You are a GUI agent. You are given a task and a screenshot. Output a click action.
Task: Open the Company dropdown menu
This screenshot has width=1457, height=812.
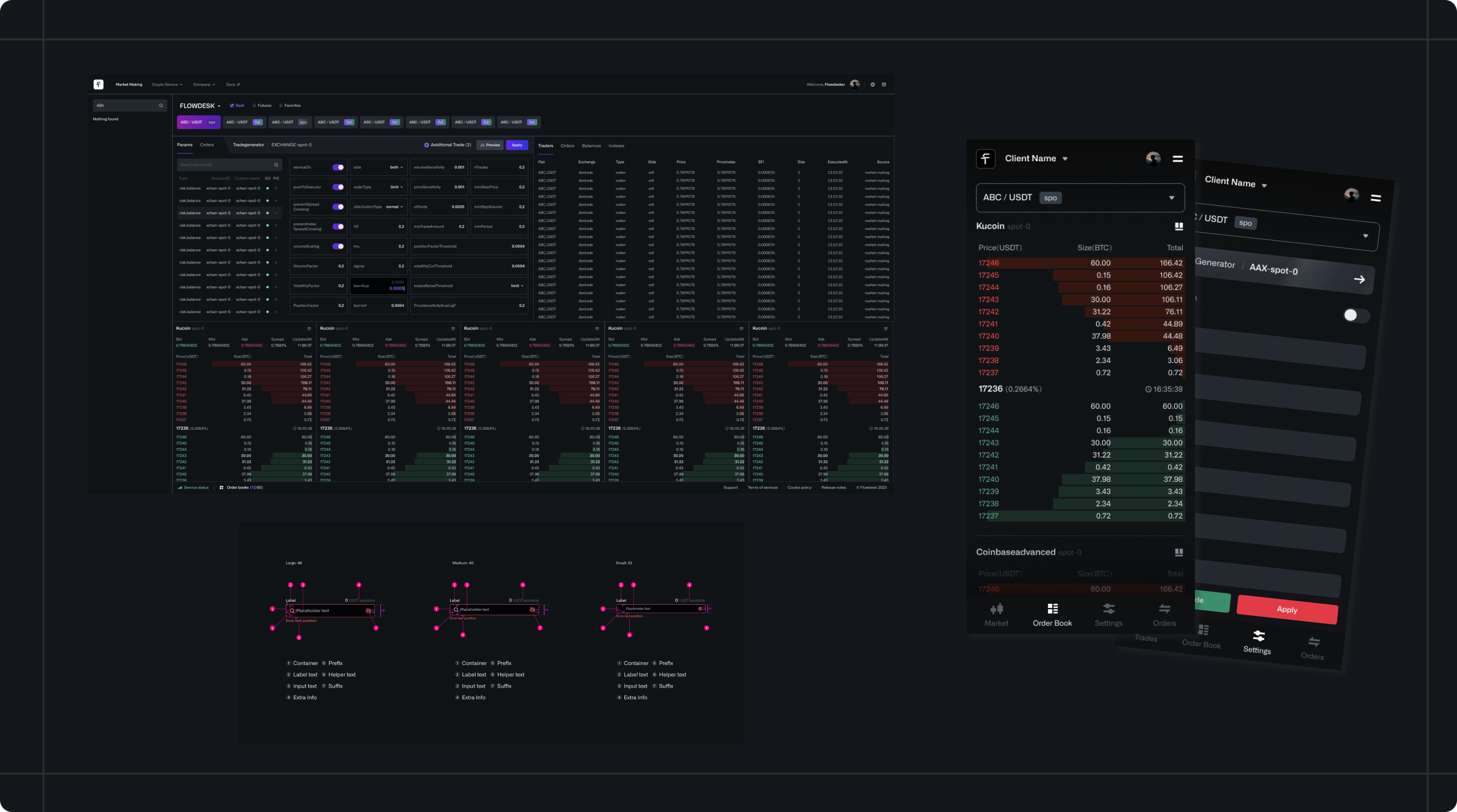[204, 84]
